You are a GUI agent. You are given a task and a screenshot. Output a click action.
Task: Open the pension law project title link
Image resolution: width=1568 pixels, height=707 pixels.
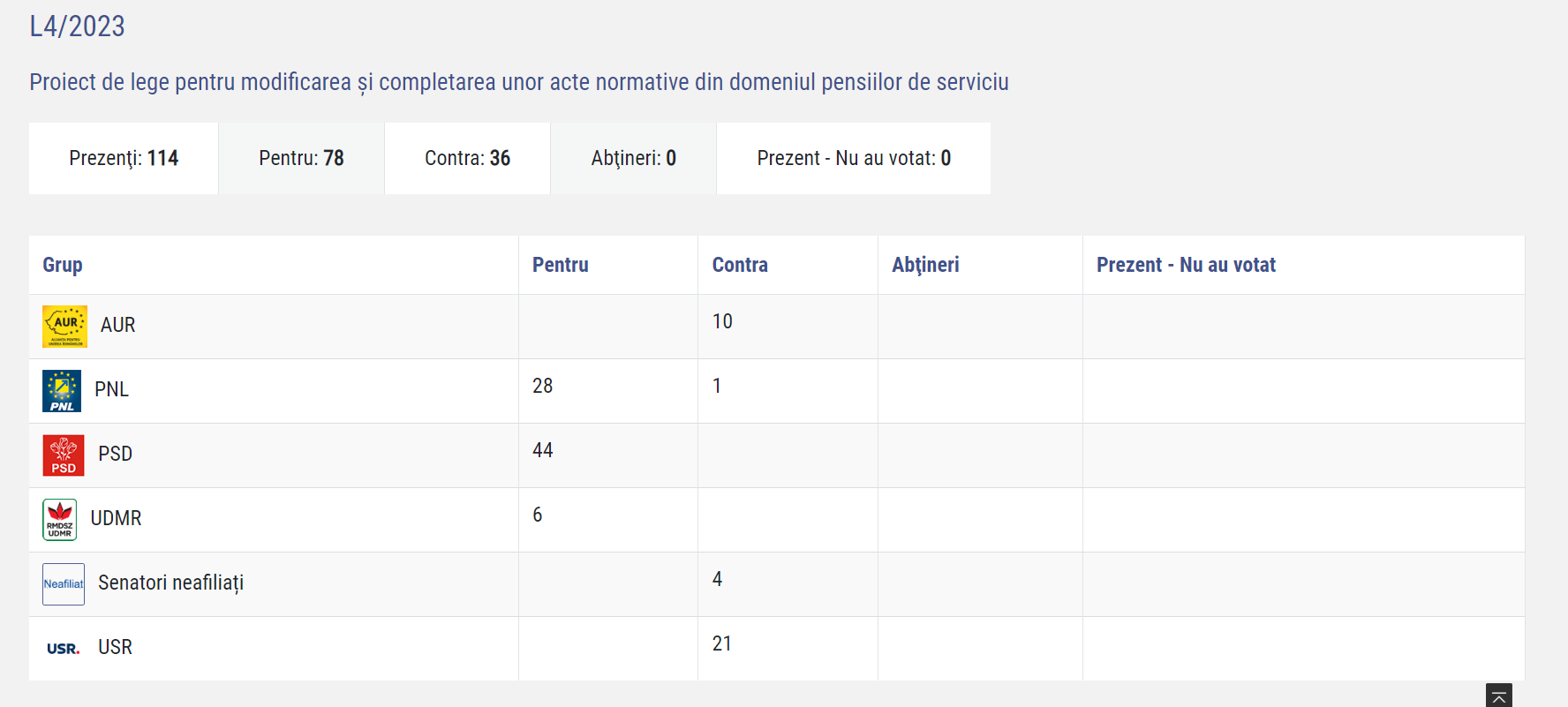point(518,82)
